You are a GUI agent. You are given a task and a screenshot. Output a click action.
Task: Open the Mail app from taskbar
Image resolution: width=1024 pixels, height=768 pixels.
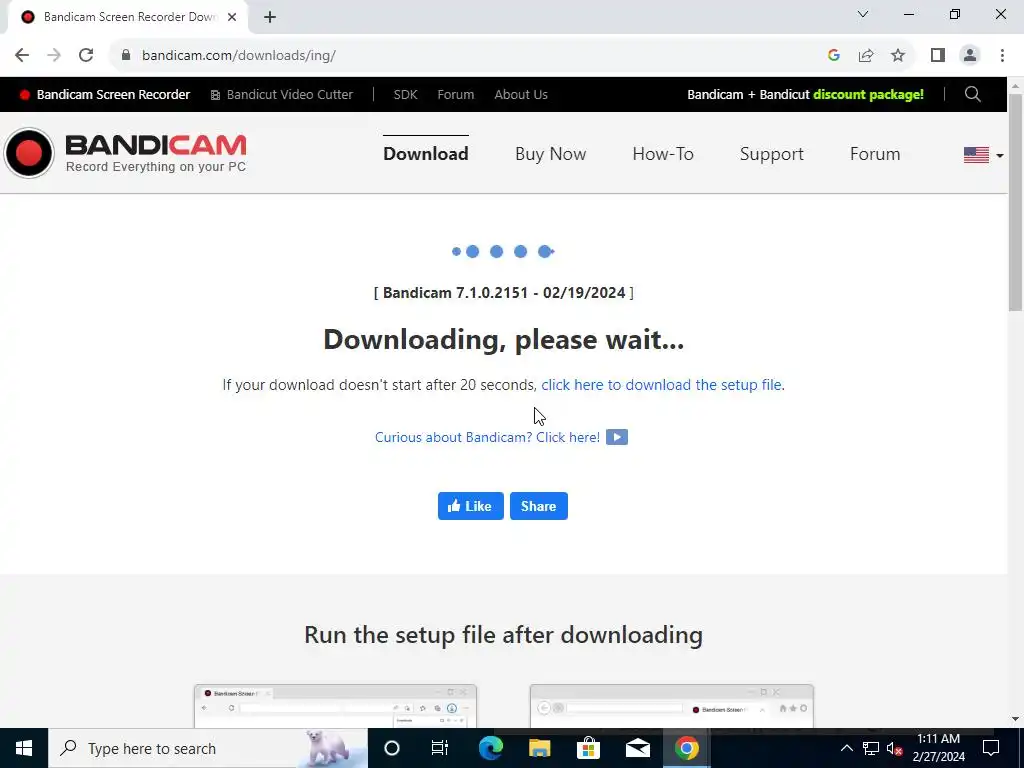[637, 748]
